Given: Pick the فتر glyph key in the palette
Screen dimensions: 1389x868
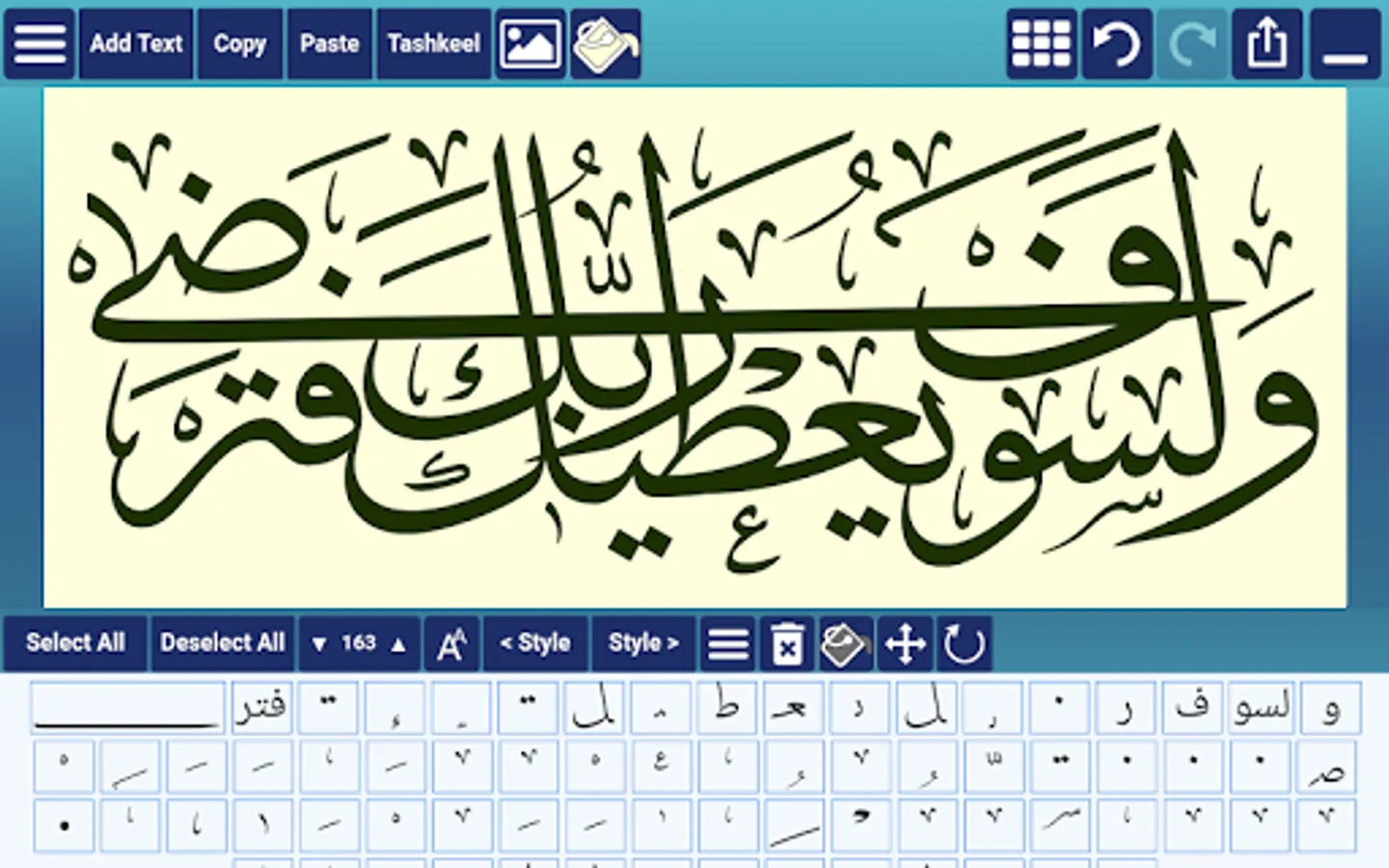Looking at the screenshot, I should point(261,708).
